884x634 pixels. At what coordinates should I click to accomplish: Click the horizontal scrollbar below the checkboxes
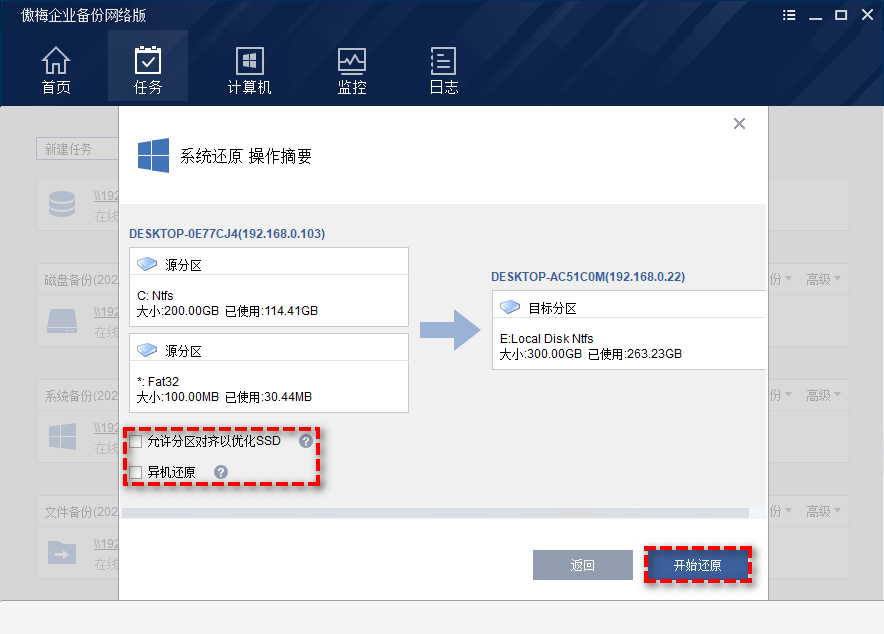435,513
